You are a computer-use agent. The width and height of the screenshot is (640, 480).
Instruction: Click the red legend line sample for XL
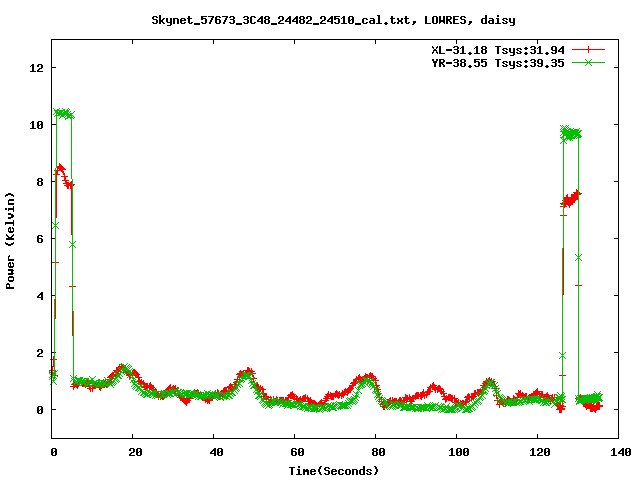pos(588,50)
